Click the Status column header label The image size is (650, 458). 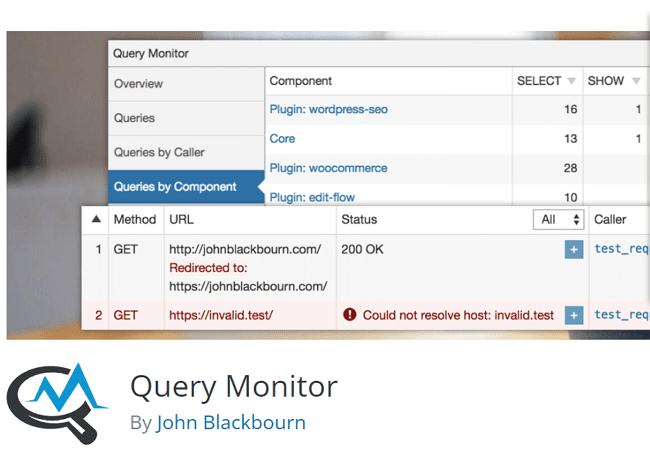359,219
